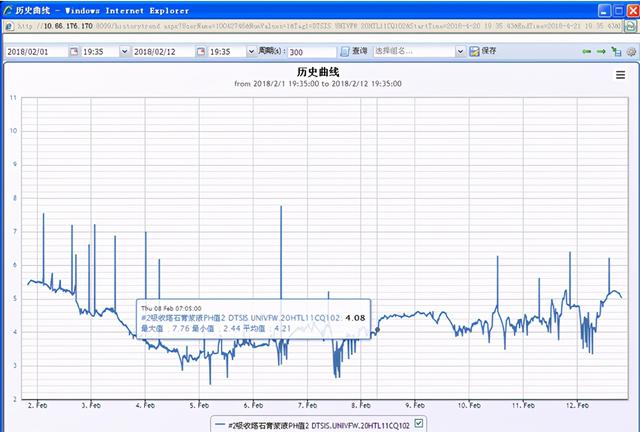The image size is (640, 432).
Task: Click the chart title 历史曲线
Action: pyautogui.click(x=318, y=72)
